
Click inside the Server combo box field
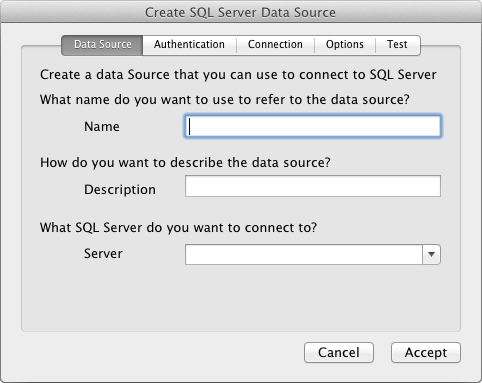point(304,254)
